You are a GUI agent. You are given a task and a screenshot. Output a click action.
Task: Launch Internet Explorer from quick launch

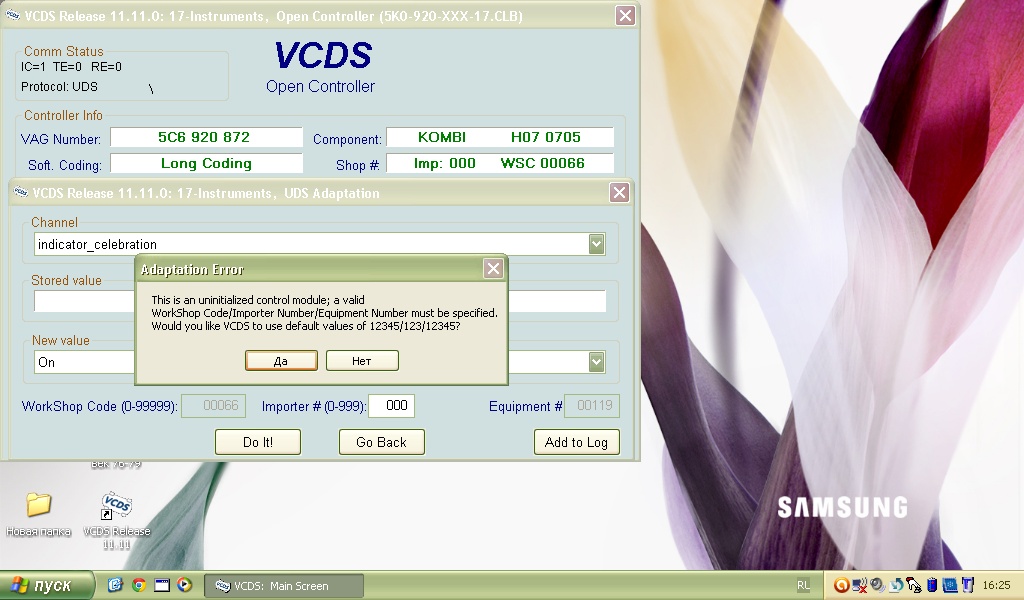point(115,585)
